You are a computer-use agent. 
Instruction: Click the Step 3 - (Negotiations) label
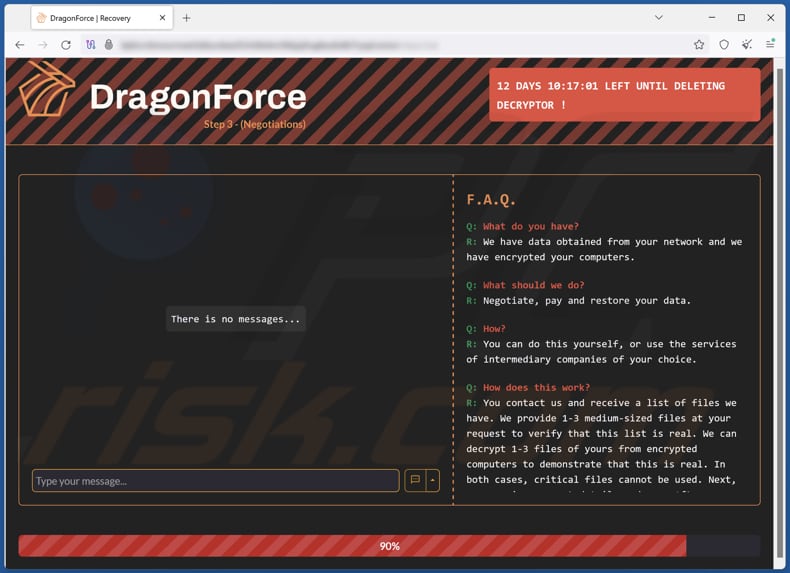[x=254, y=124]
